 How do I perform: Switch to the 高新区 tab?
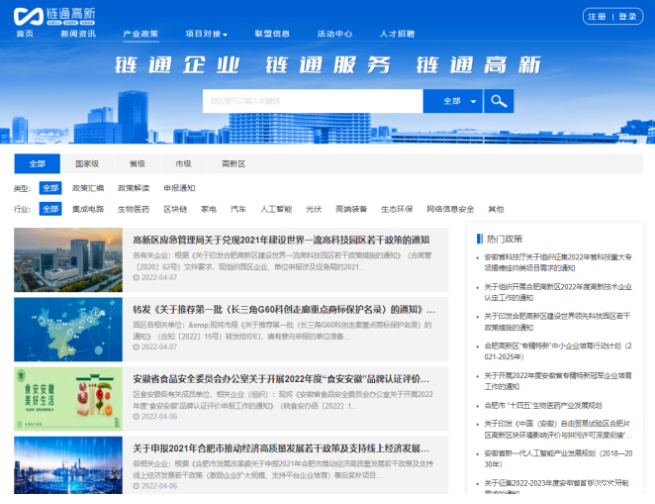pyautogui.click(x=233, y=164)
